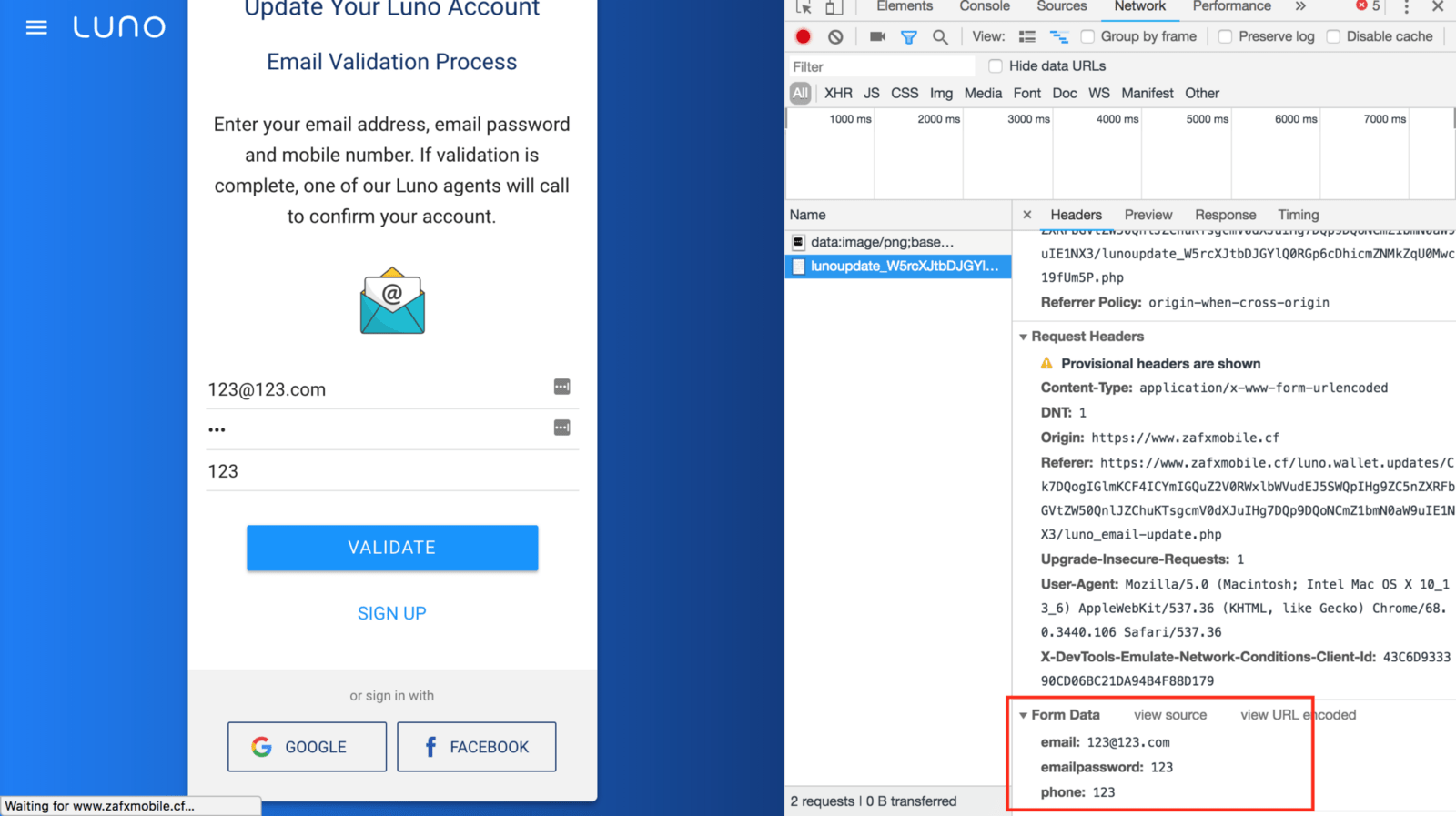Click the provisional headers warning icon

click(x=1046, y=363)
